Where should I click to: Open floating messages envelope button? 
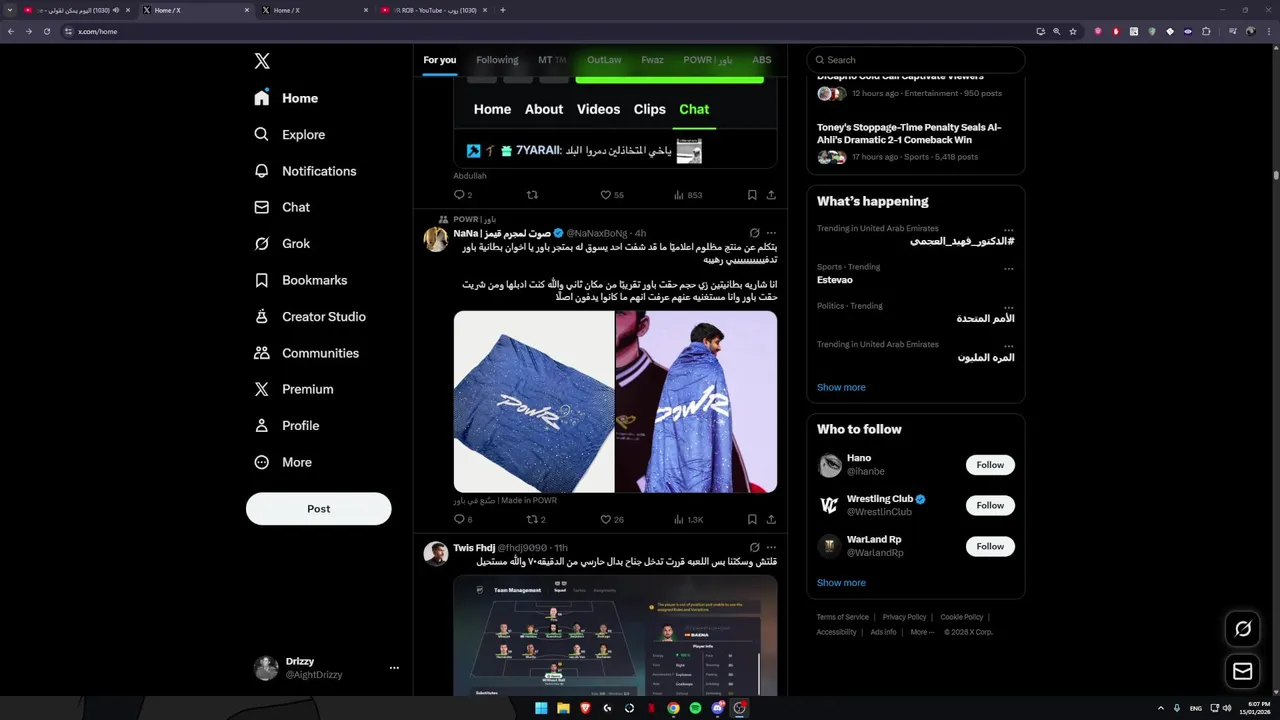(1243, 672)
